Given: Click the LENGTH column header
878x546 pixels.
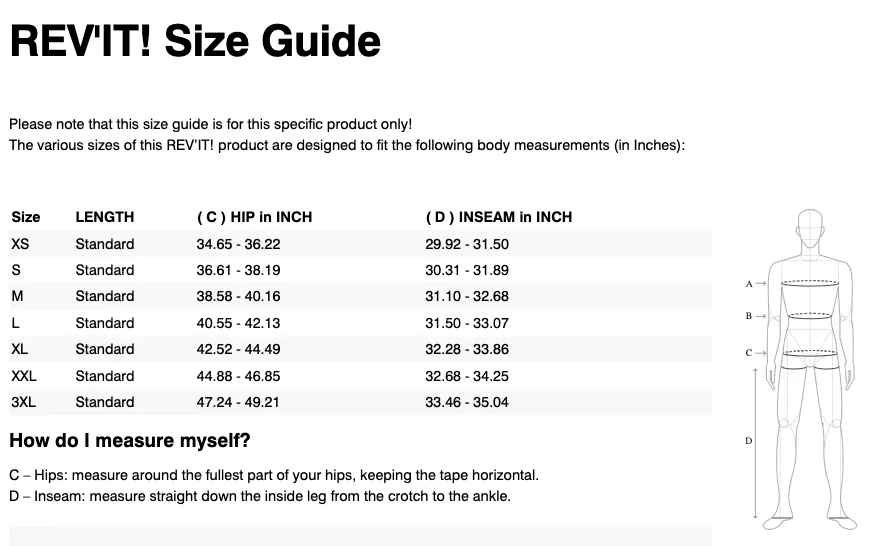Looking at the screenshot, I should coord(105,217).
